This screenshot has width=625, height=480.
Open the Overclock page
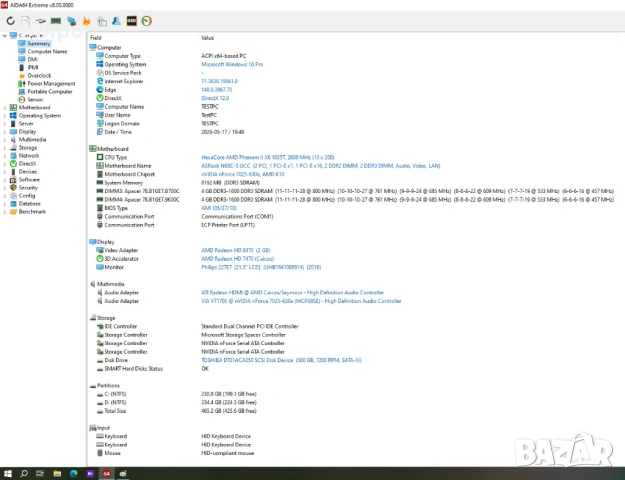pyautogui.click(x=39, y=75)
